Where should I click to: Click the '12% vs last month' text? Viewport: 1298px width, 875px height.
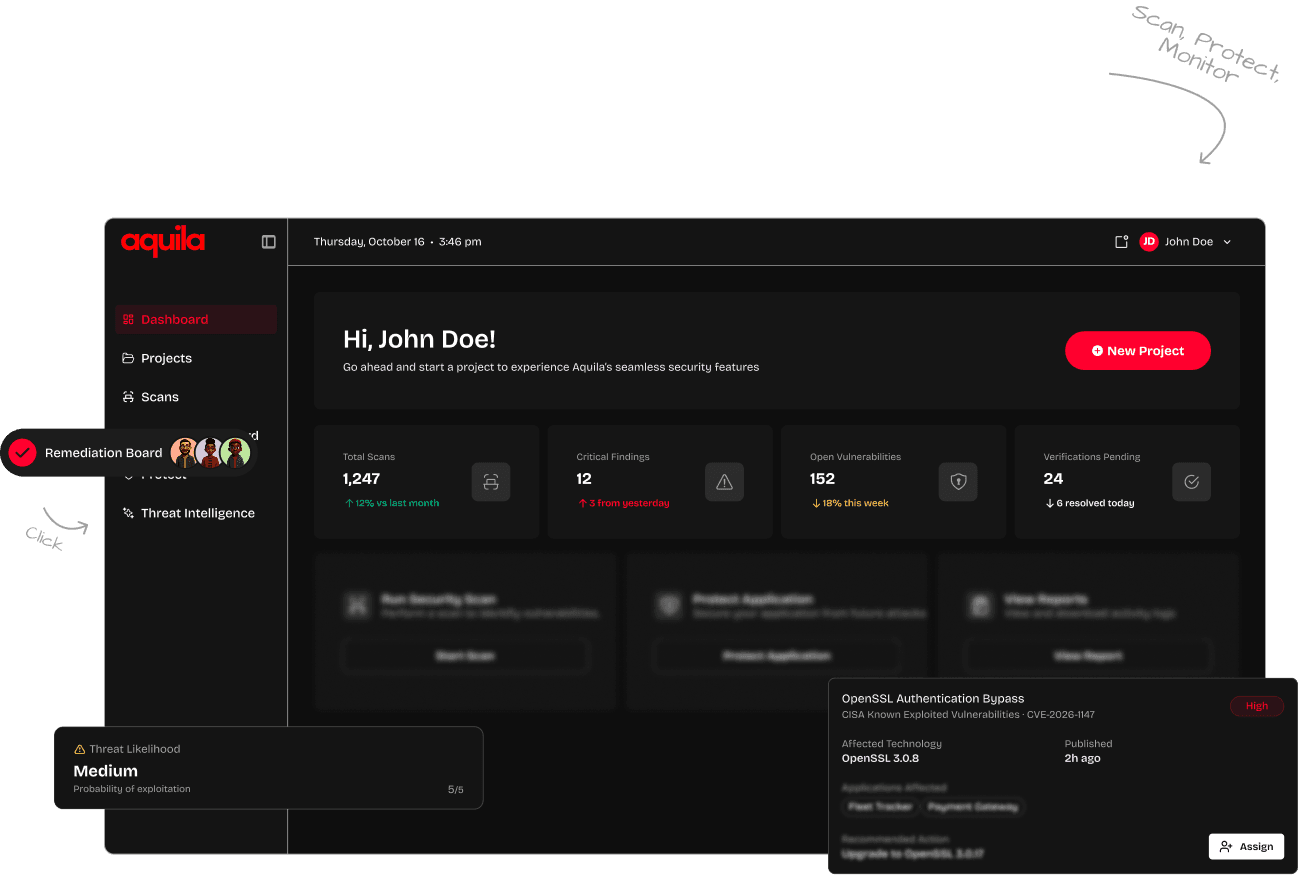coord(397,503)
